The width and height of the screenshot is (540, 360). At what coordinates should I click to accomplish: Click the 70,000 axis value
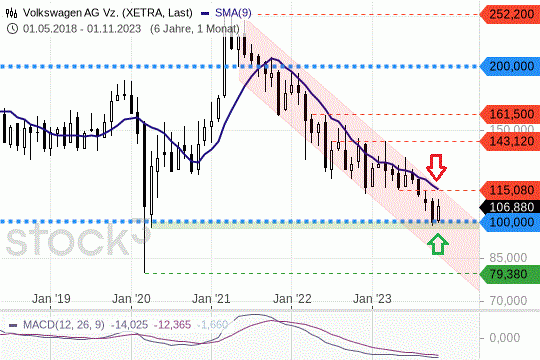[x=508, y=301]
